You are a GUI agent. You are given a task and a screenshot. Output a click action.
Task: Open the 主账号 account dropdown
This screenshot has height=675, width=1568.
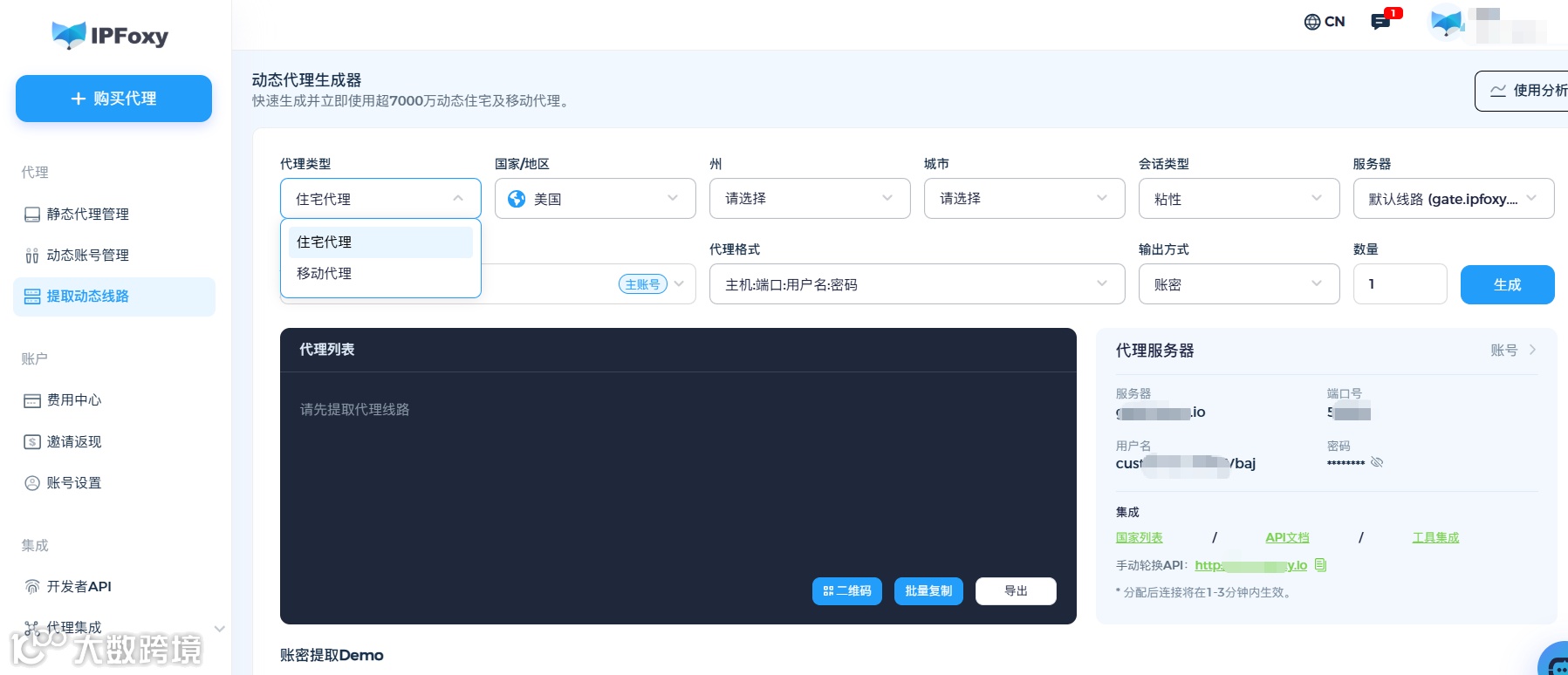(679, 284)
